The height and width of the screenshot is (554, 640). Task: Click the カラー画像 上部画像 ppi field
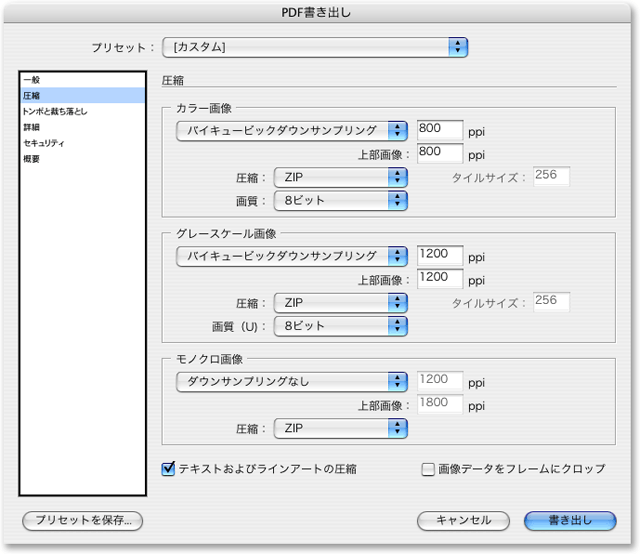point(440,154)
